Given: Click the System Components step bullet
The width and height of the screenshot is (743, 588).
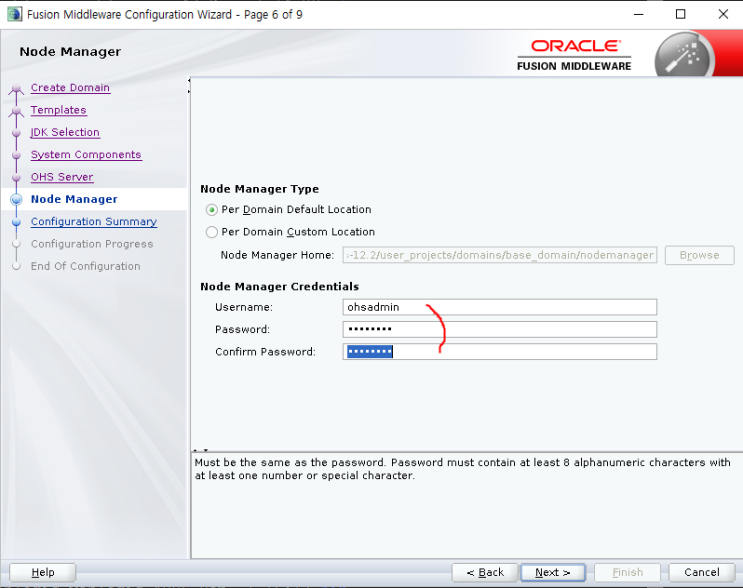Looking at the screenshot, I should pos(17,155).
